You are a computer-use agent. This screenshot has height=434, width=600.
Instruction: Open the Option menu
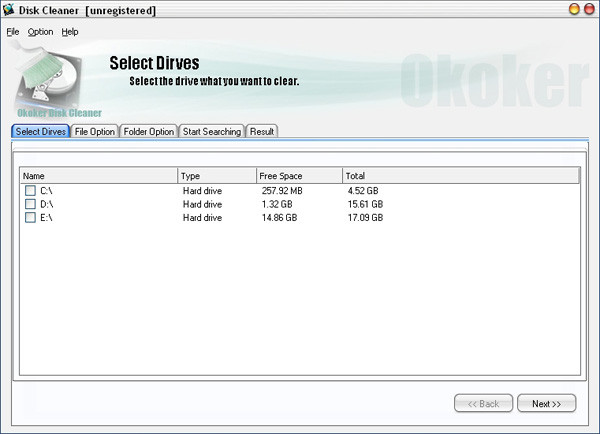[x=40, y=32]
